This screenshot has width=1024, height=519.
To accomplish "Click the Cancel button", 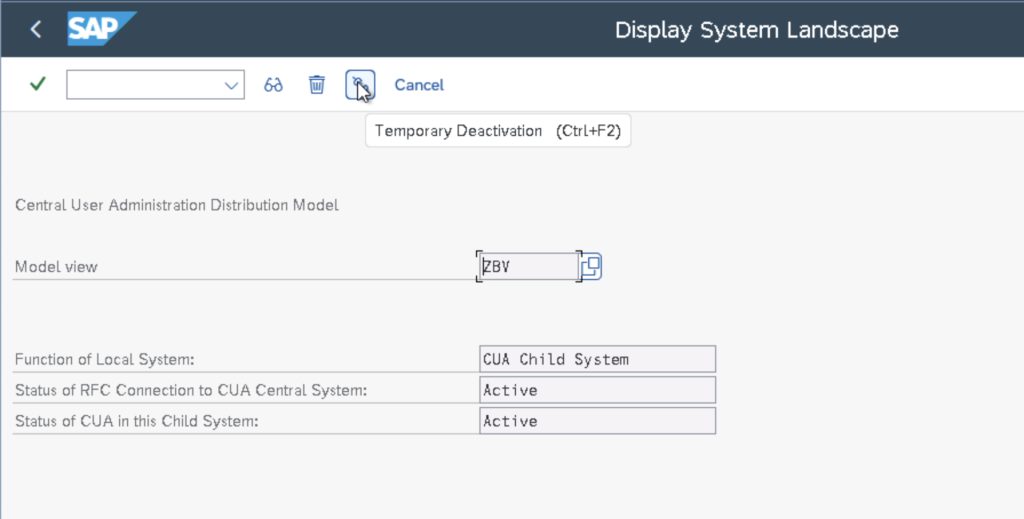I will pyautogui.click(x=419, y=85).
